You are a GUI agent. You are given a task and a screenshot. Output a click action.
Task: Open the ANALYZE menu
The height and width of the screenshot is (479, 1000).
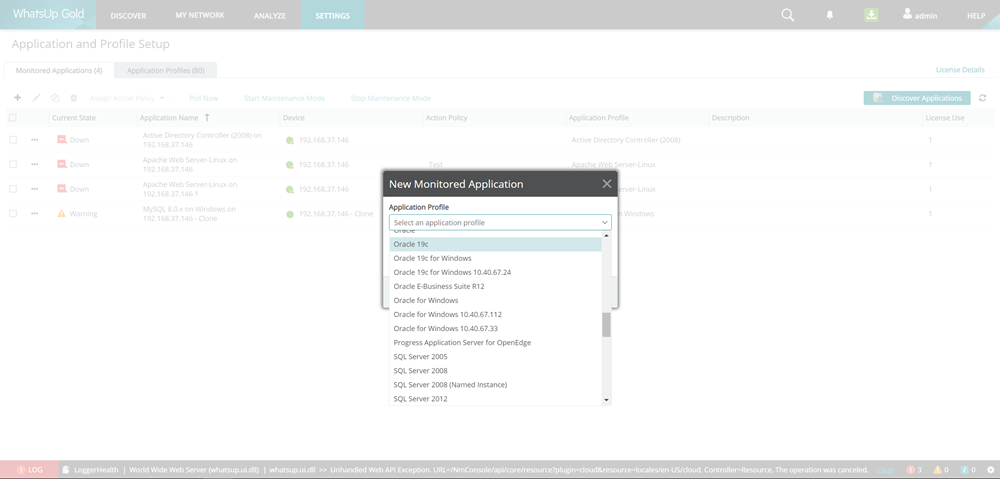click(x=270, y=15)
